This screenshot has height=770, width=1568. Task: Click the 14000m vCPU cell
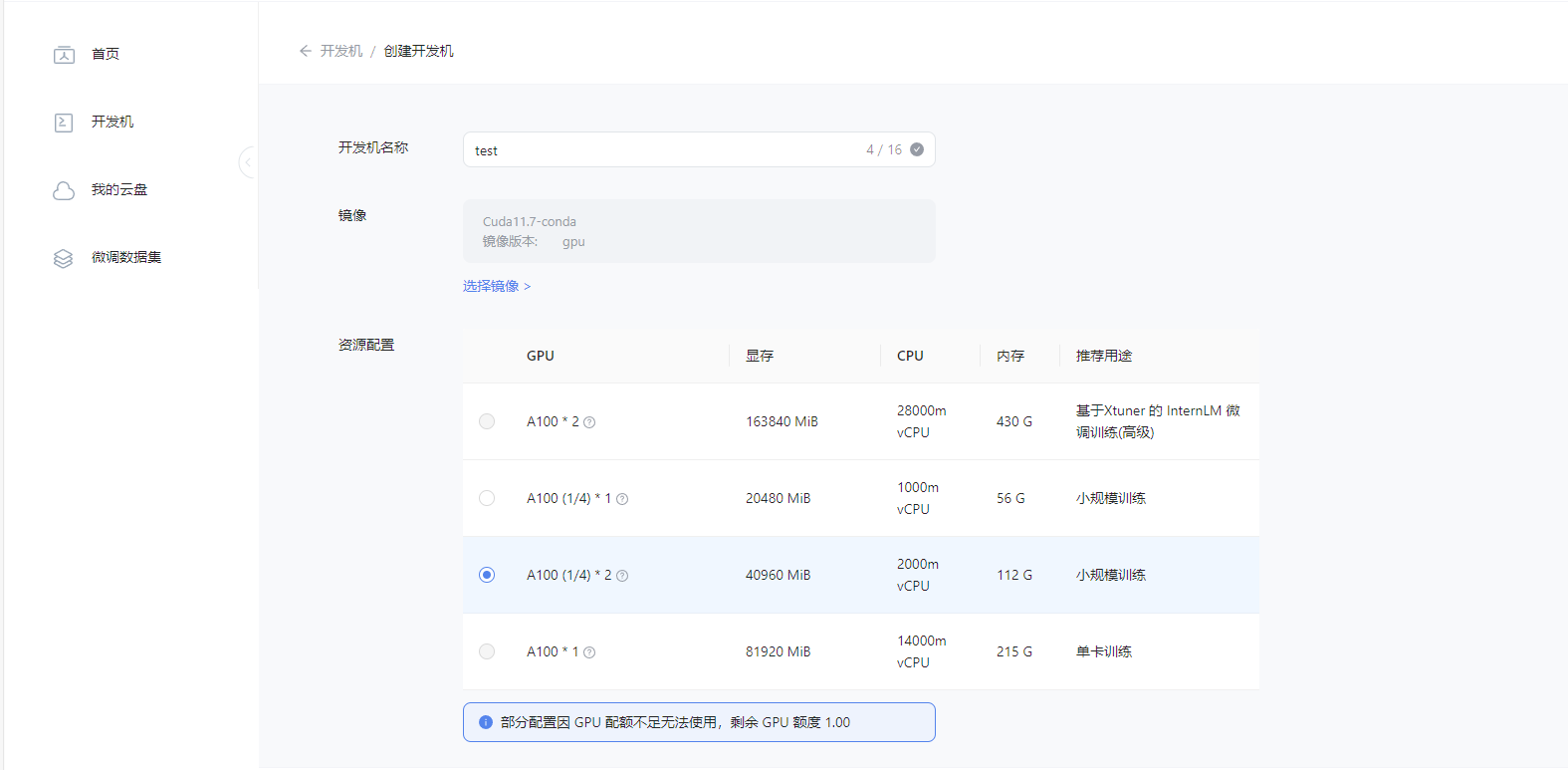(x=922, y=651)
